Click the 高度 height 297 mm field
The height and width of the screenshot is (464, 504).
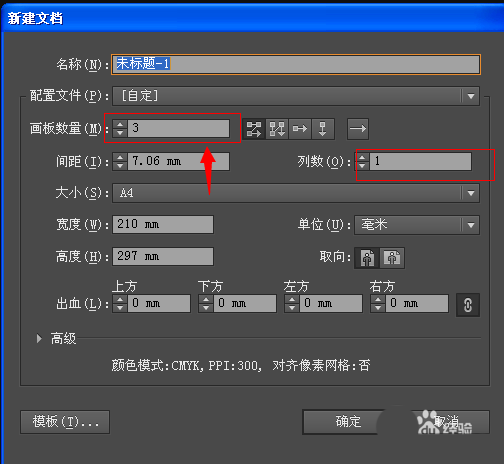[163, 256]
